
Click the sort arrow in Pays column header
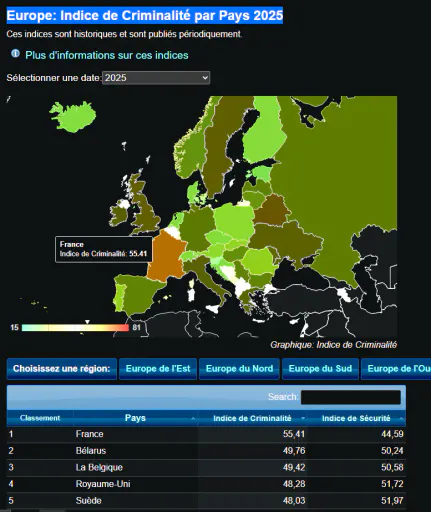tap(193, 418)
